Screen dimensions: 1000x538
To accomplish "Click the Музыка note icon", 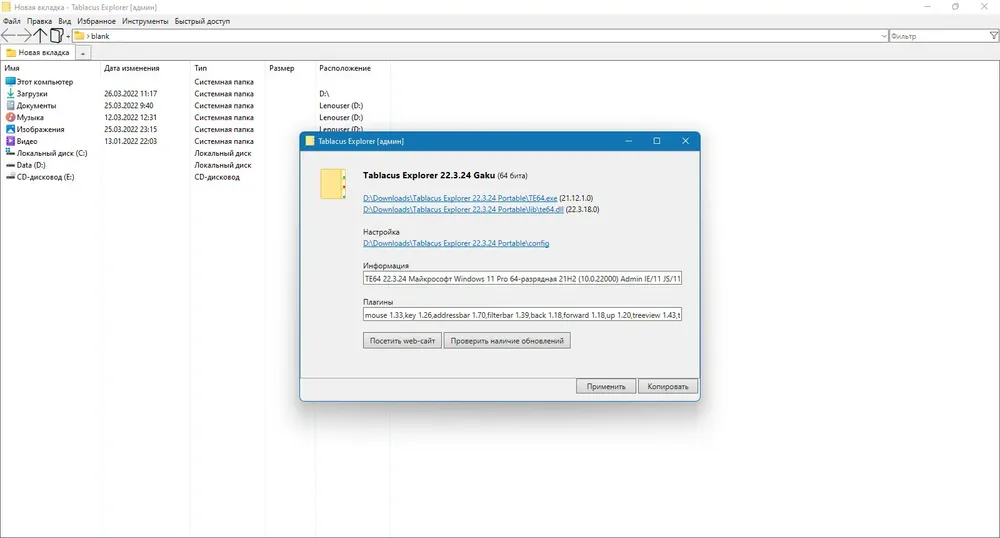I will (10, 117).
